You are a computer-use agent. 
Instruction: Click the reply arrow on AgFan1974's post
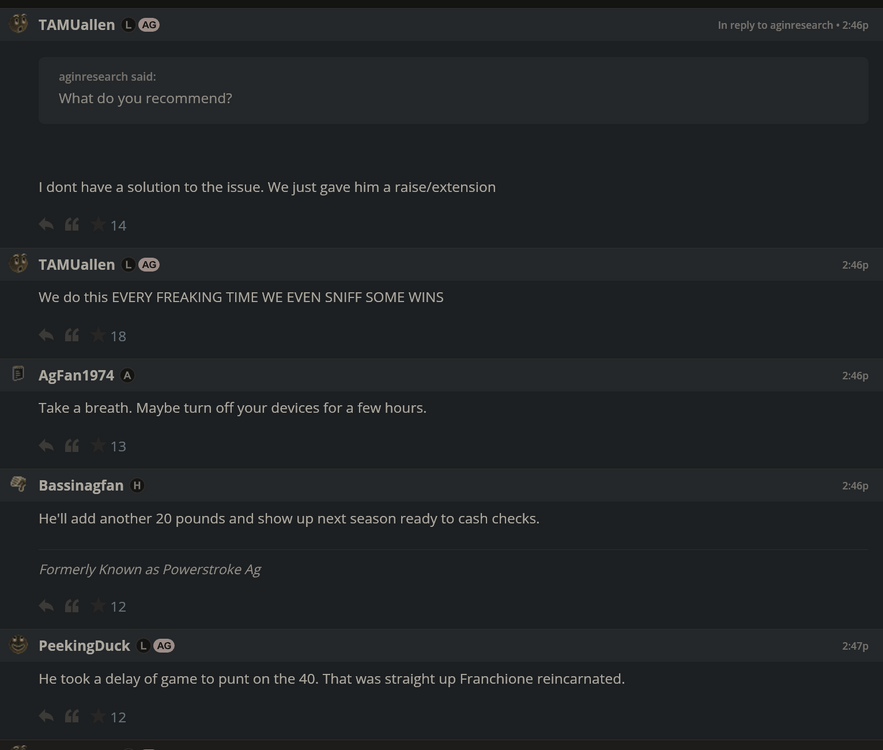point(46,445)
